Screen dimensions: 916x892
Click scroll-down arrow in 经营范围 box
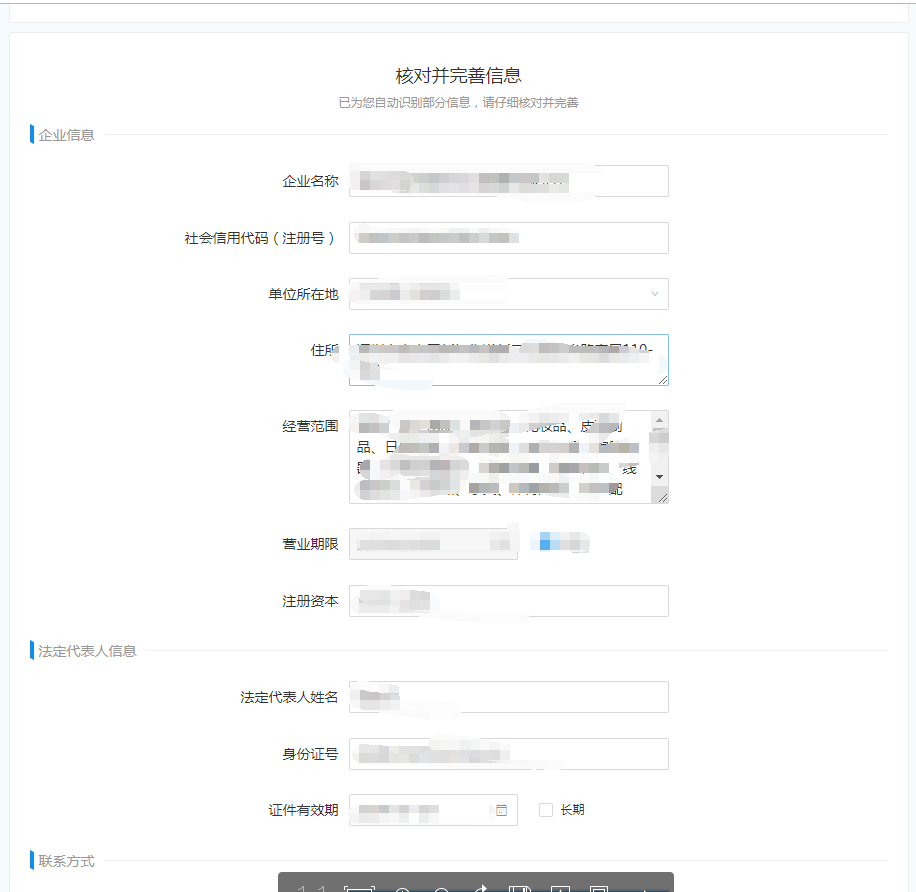click(x=659, y=477)
